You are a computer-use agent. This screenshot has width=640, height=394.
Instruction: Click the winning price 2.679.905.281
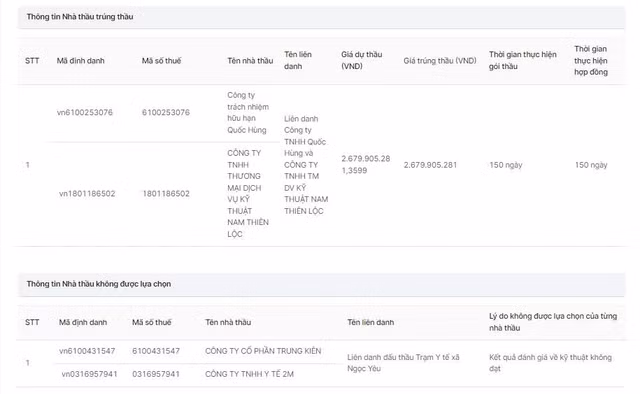pyautogui.click(x=430, y=165)
